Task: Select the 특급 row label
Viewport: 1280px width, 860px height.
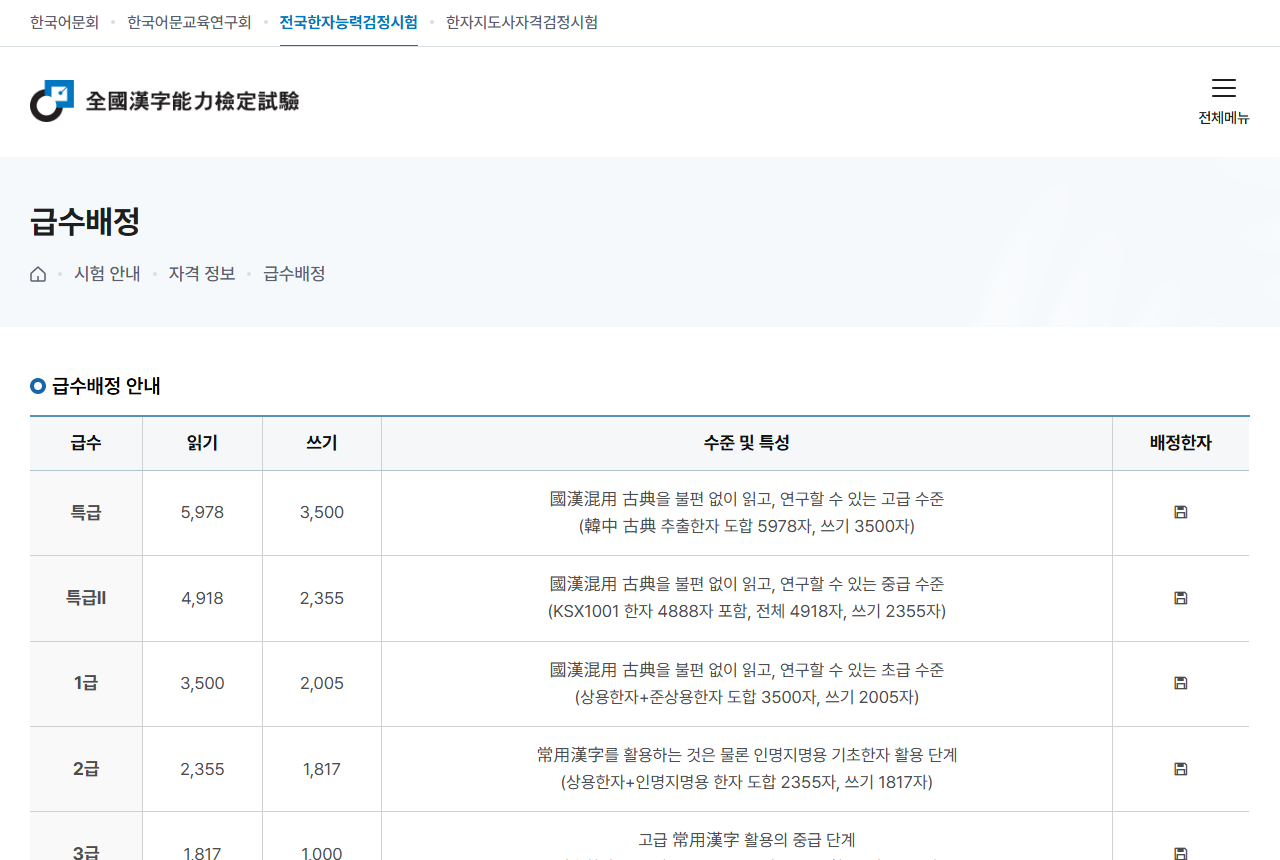Action: tap(86, 513)
